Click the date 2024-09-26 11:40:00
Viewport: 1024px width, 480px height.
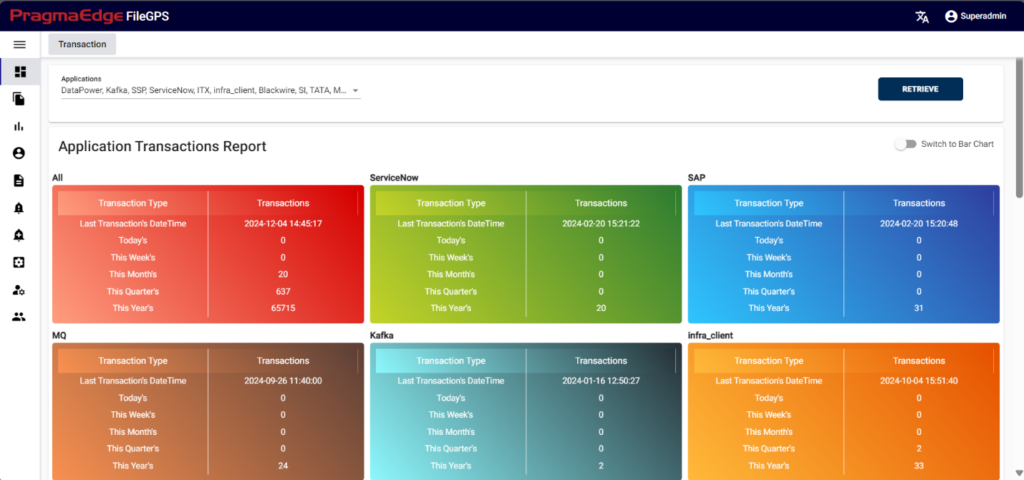tap(283, 381)
